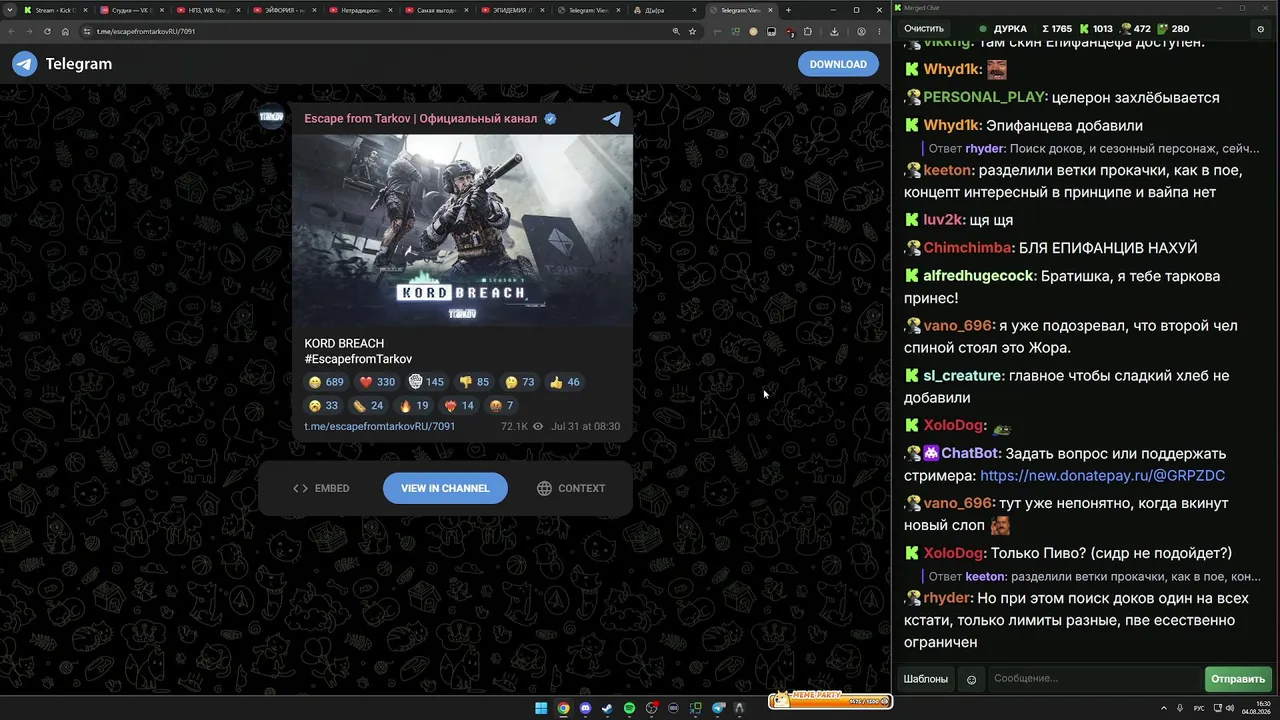Viewport: 1280px width, 720px height.
Task: Open Windows Start menu
Action: point(541,708)
